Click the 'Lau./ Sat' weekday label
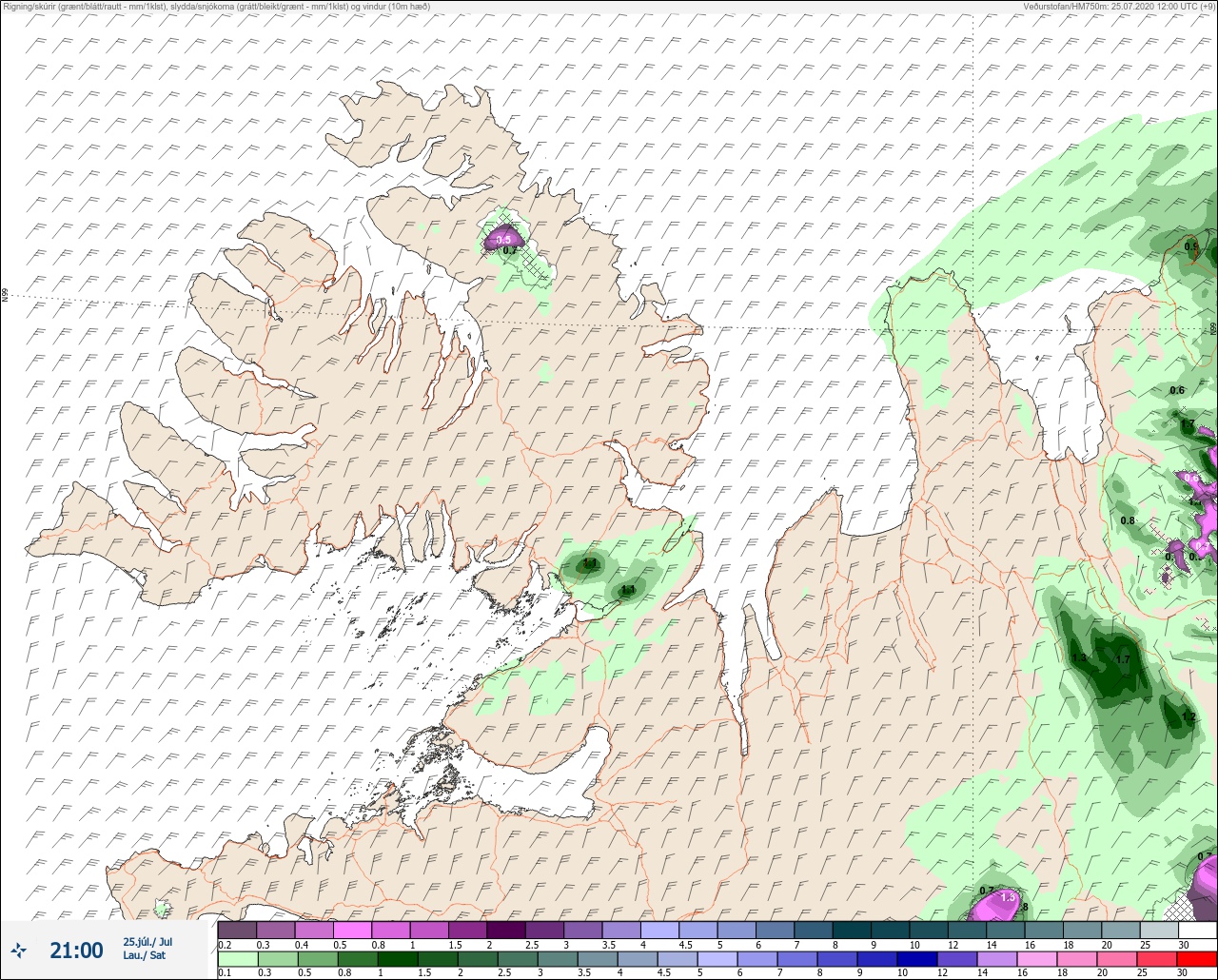 tap(145, 955)
